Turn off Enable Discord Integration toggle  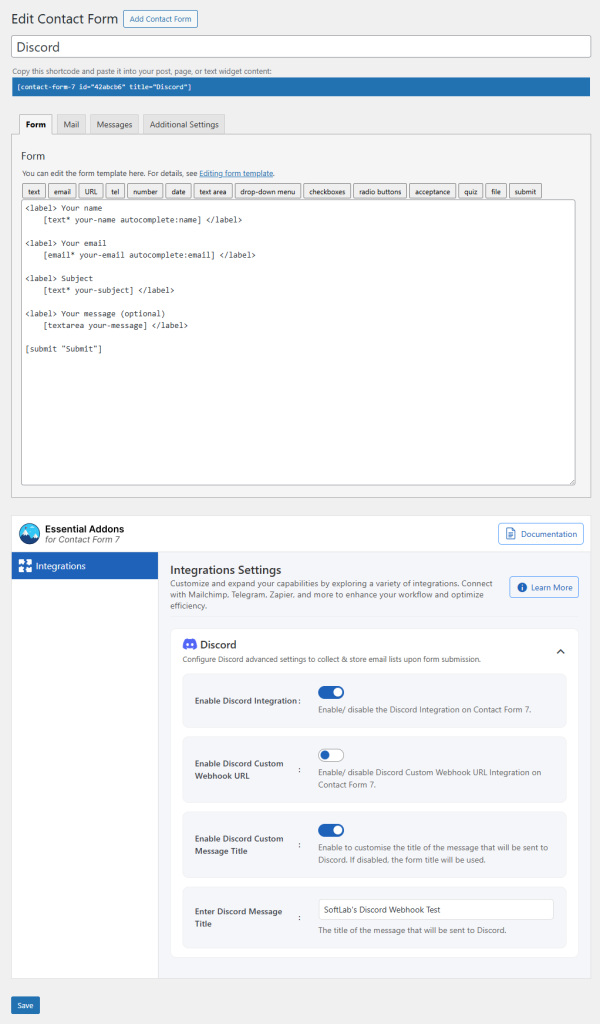click(331, 692)
